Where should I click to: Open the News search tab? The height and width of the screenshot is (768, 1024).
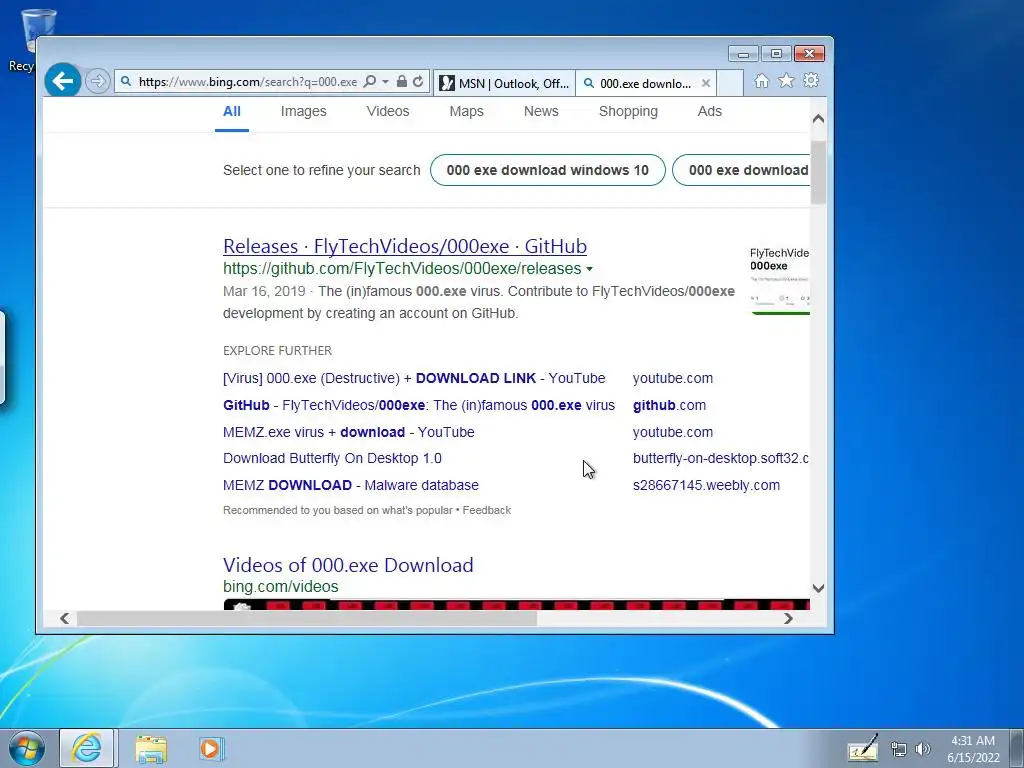point(541,112)
